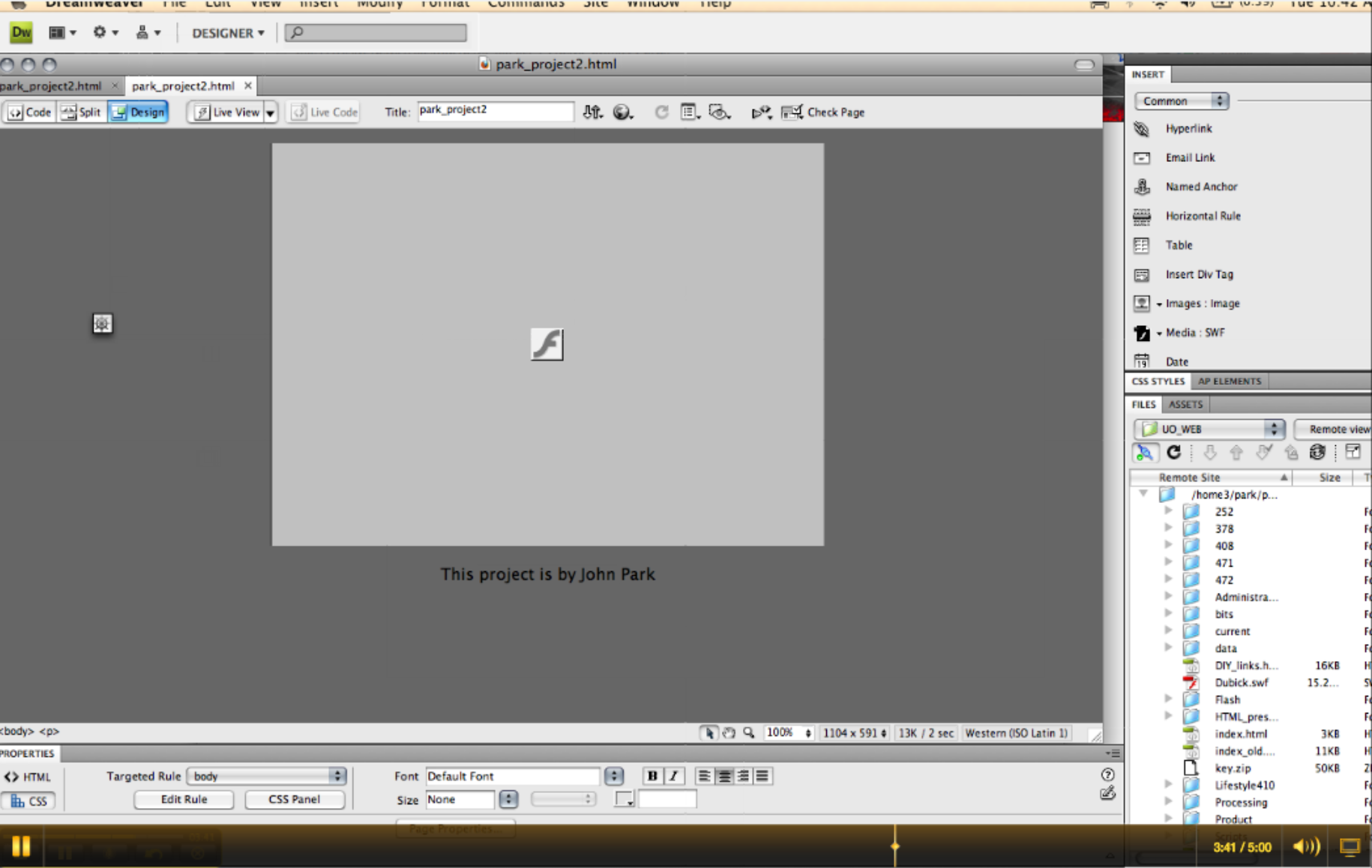Open the Site management icon menu
Screen dimensions: 1372x868
click(x=147, y=32)
